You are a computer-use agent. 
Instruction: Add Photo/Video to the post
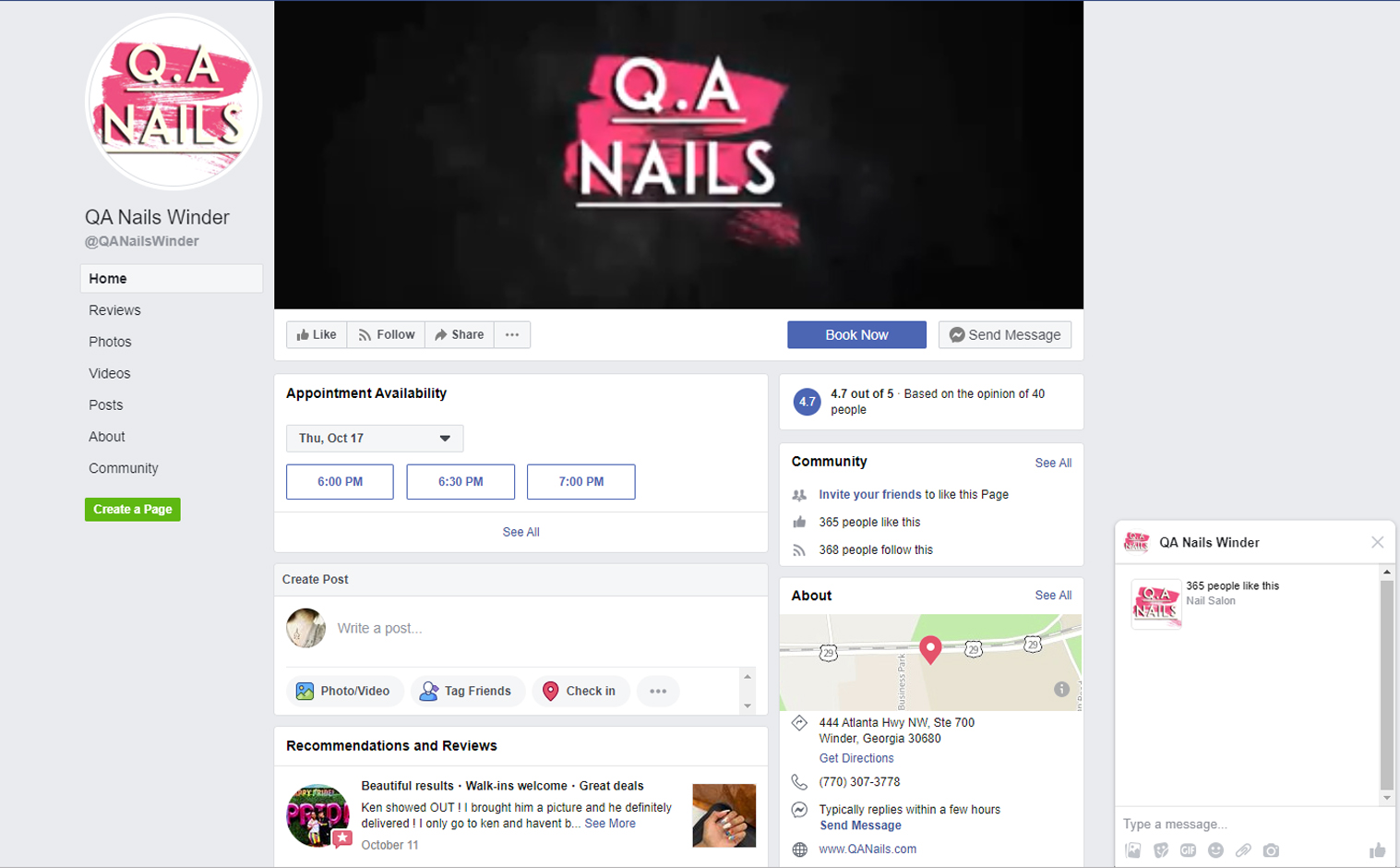344,691
